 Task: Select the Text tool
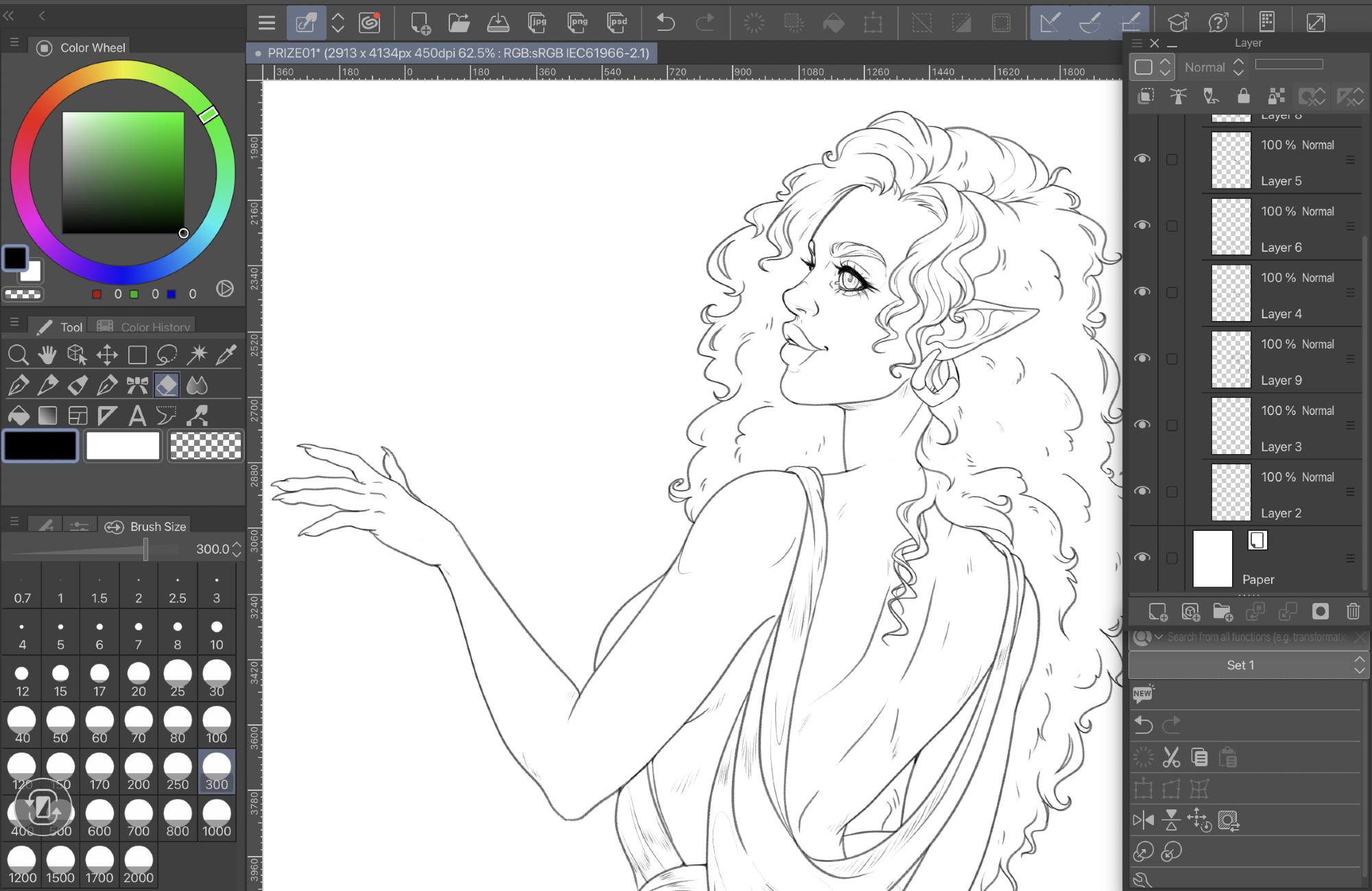pyautogui.click(x=137, y=416)
